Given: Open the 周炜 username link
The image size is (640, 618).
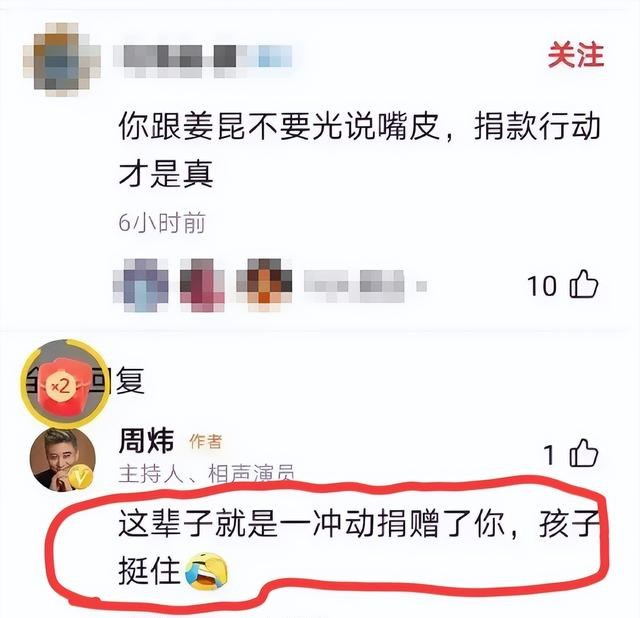Looking at the screenshot, I should click(146, 441).
